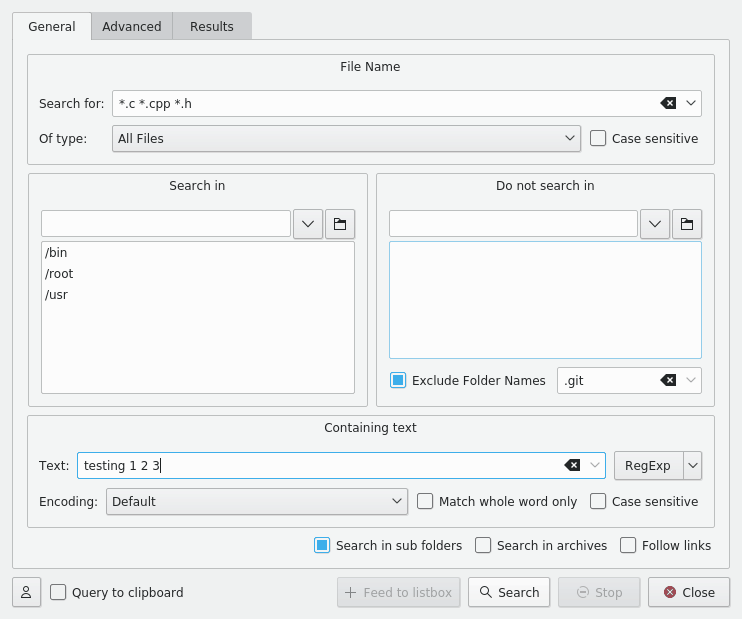This screenshot has width=742, height=619.
Task: Clear the 'Search for' file name field
Action: point(668,103)
